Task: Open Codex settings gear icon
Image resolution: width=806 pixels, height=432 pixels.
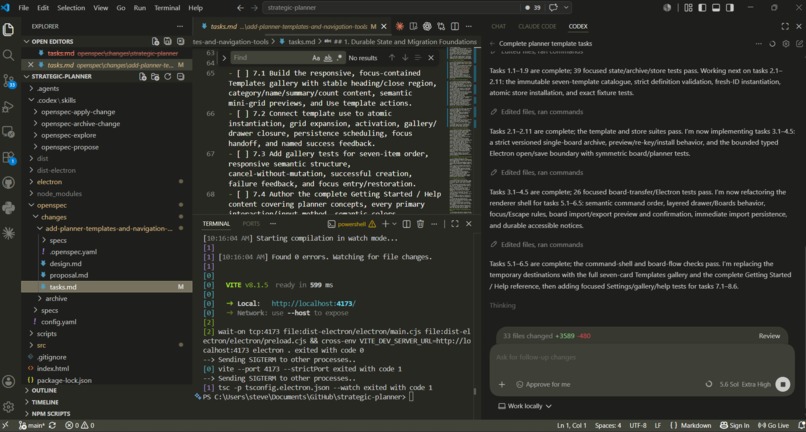Action: (785, 44)
